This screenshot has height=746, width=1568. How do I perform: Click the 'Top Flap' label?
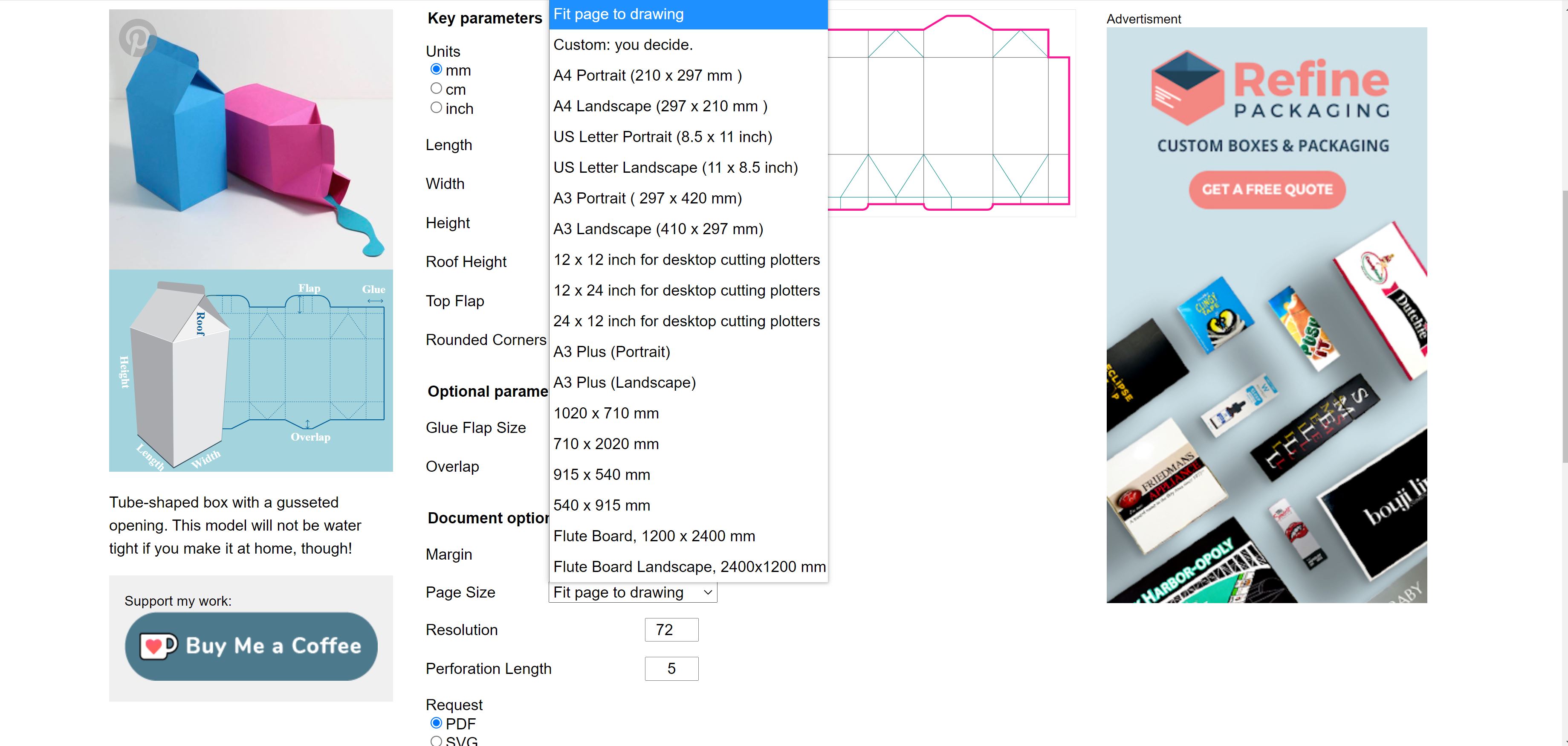click(455, 301)
